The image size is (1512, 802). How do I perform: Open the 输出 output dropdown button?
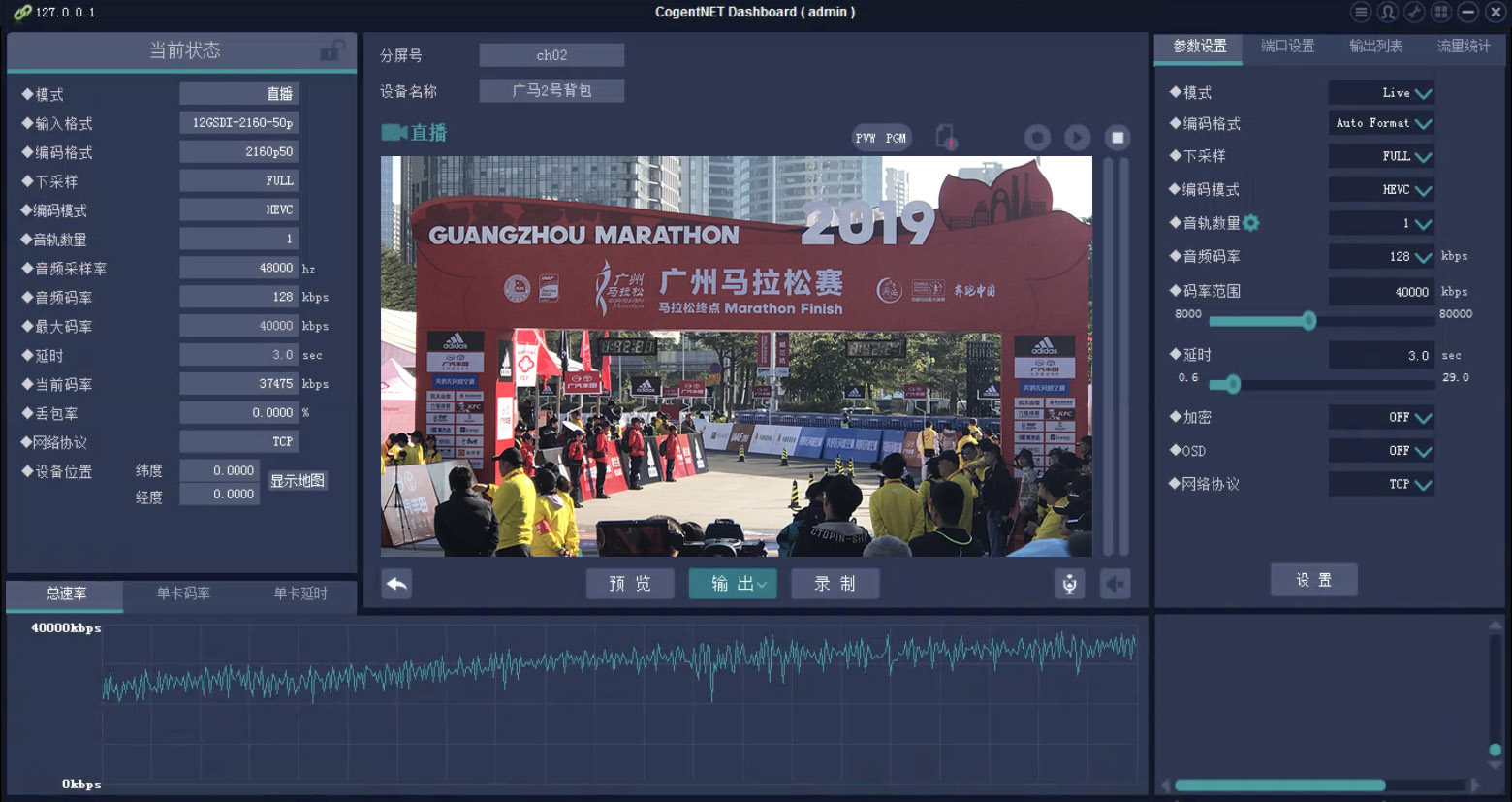click(x=733, y=584)
